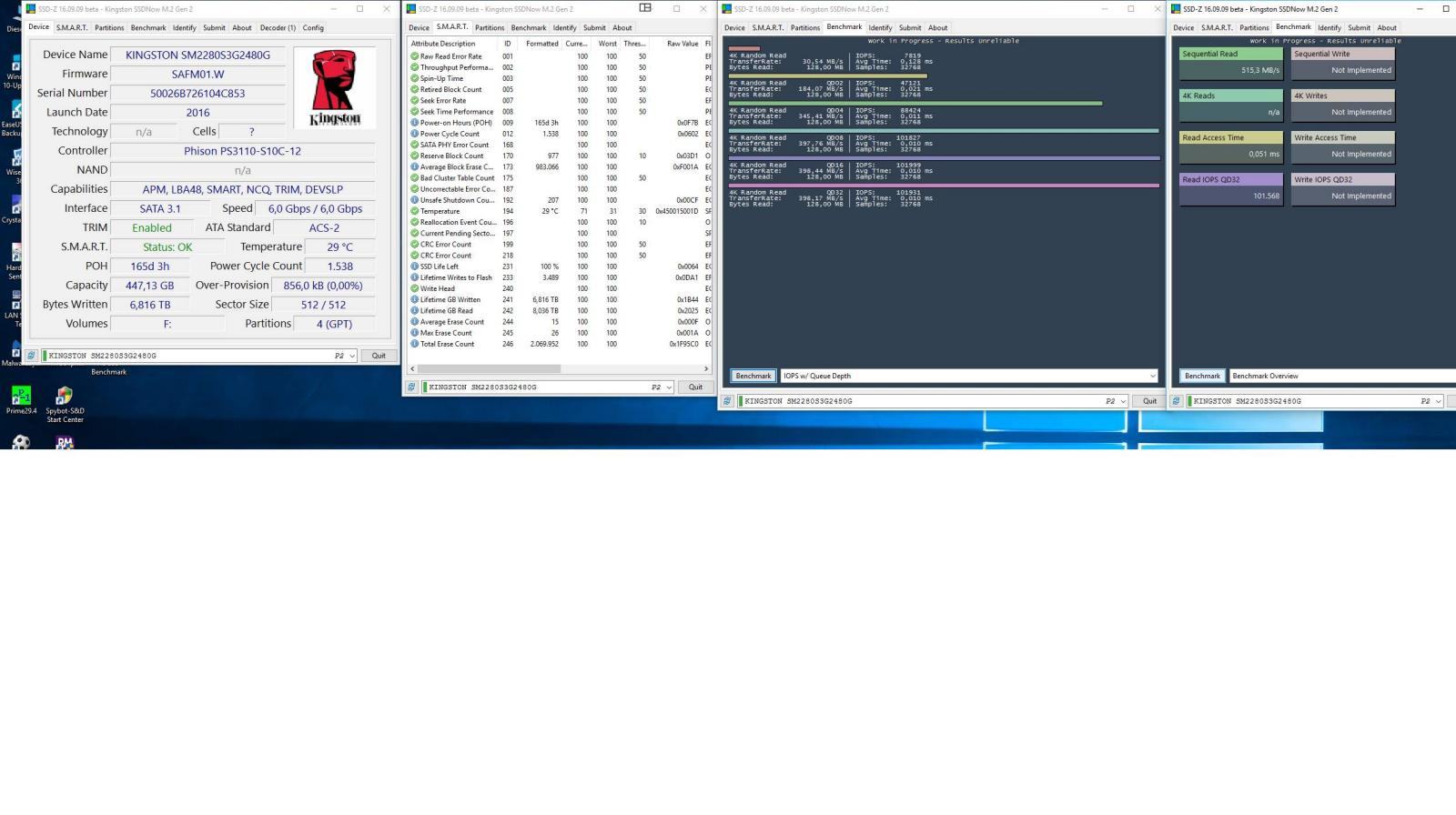Click the status icon beside Temperature attribute

[415, 211]
